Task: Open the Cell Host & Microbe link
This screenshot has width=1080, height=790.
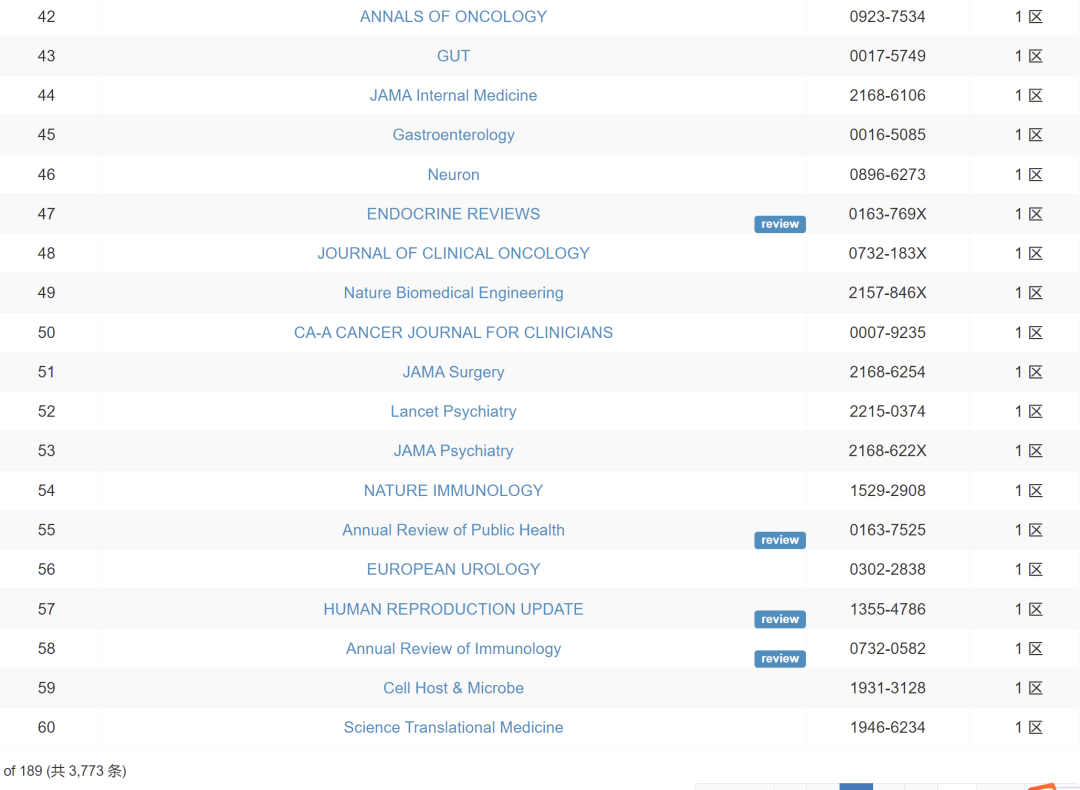Action: click(453, 688)
